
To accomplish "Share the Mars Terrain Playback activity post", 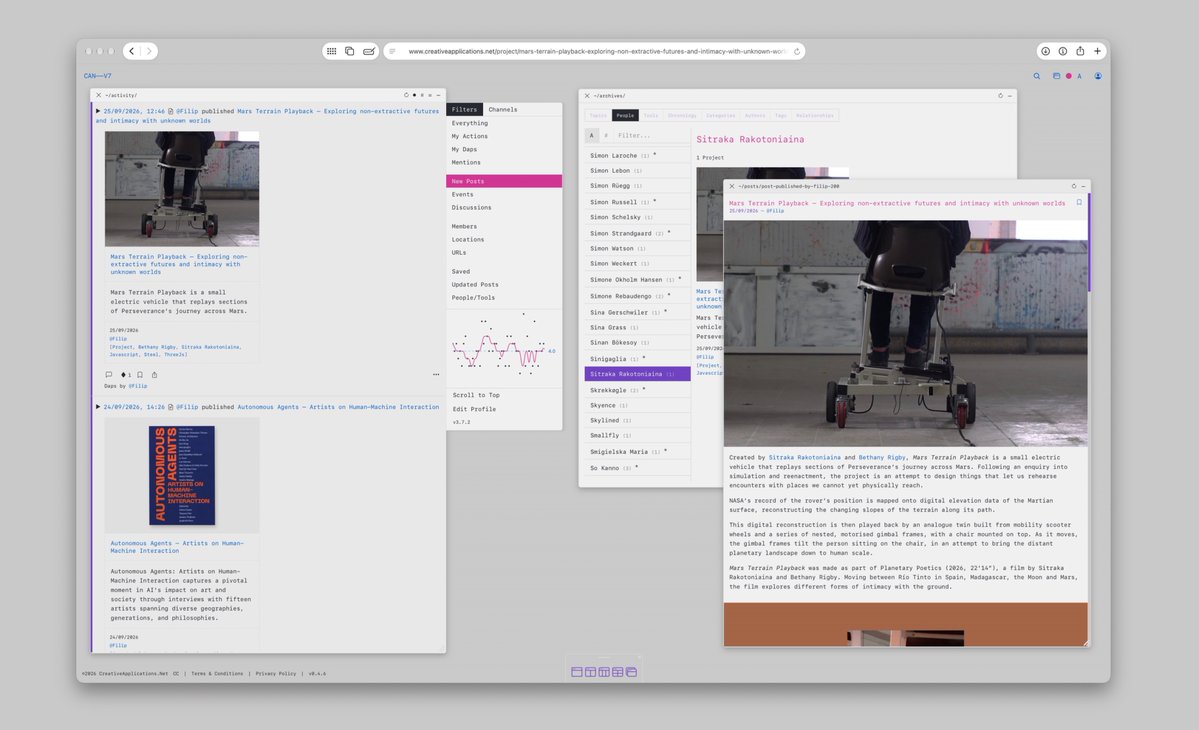I will [x=154, y=375].
